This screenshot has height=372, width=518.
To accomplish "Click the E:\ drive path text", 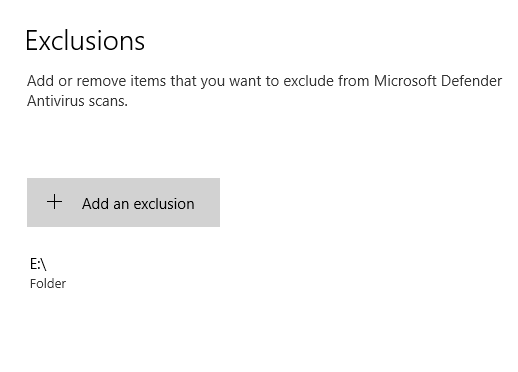I will (x=38, y=264).
